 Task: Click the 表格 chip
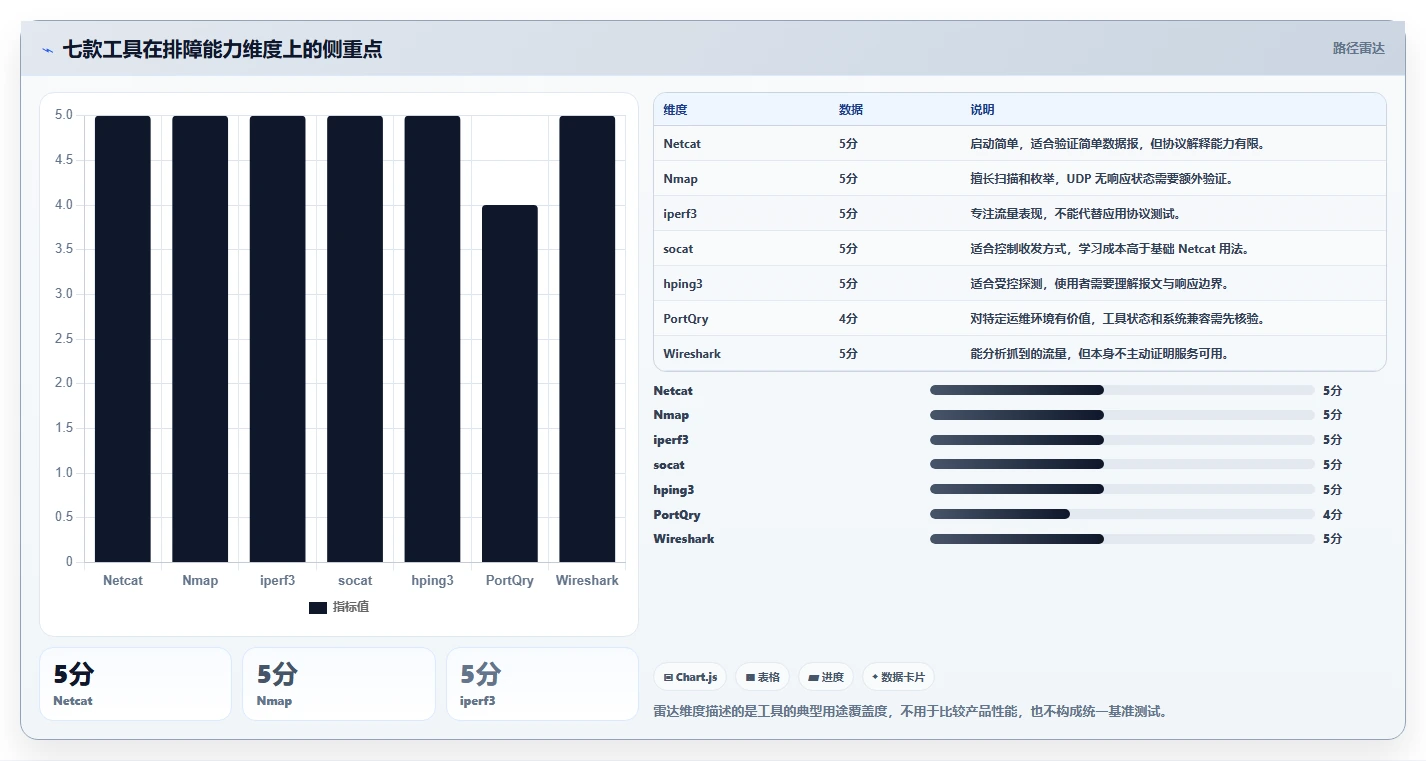(x=762, y=677)
